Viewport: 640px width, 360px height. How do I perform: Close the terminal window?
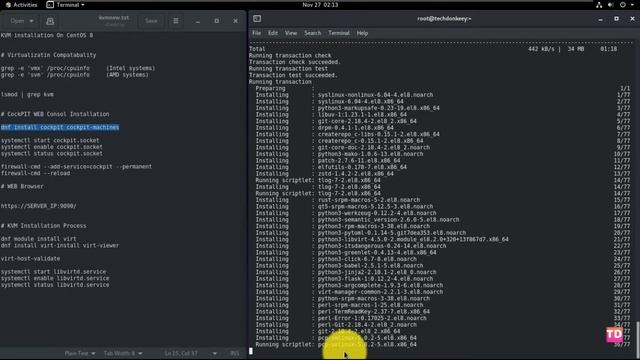[x=632, y=19]
